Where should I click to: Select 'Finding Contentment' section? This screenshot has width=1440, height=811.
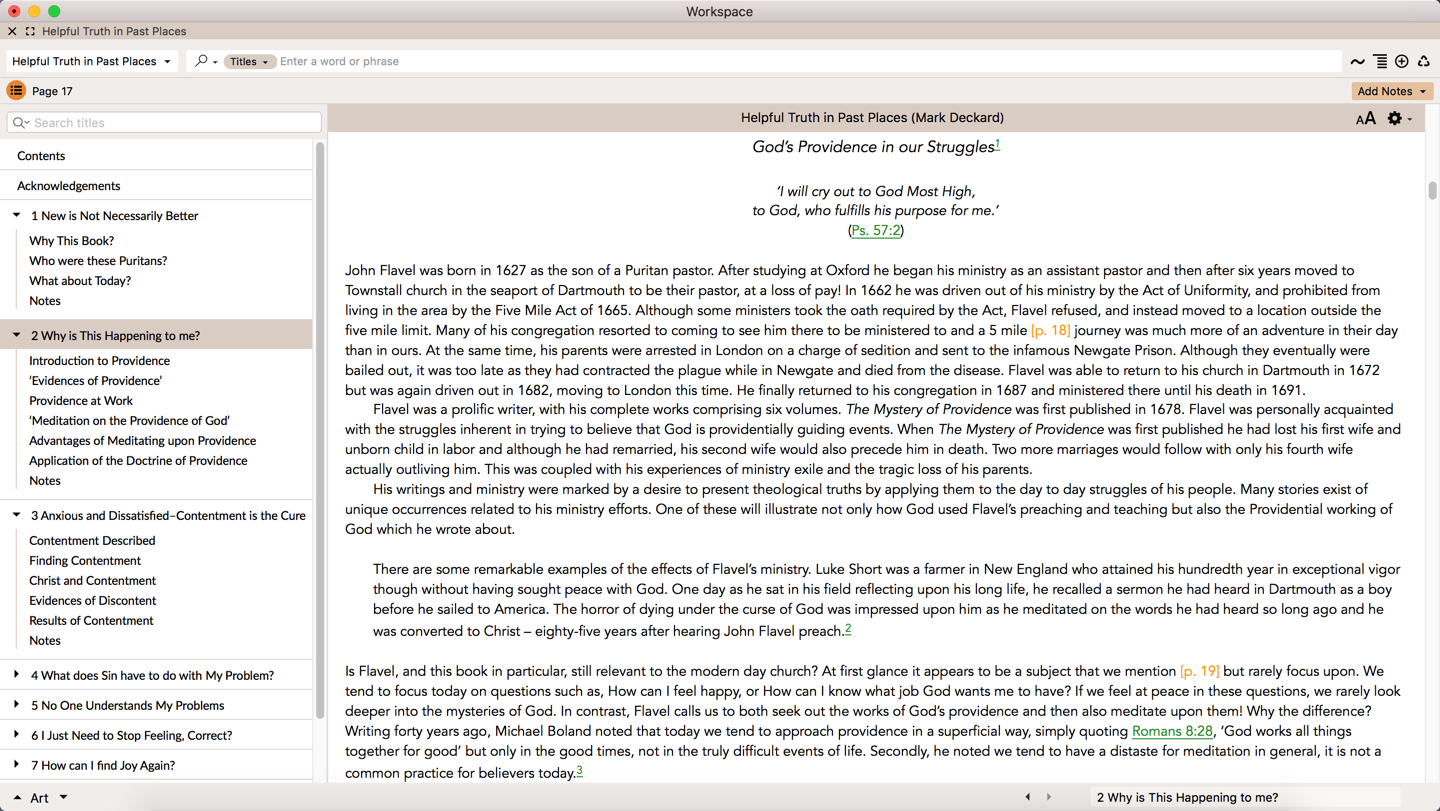(85, 561)
